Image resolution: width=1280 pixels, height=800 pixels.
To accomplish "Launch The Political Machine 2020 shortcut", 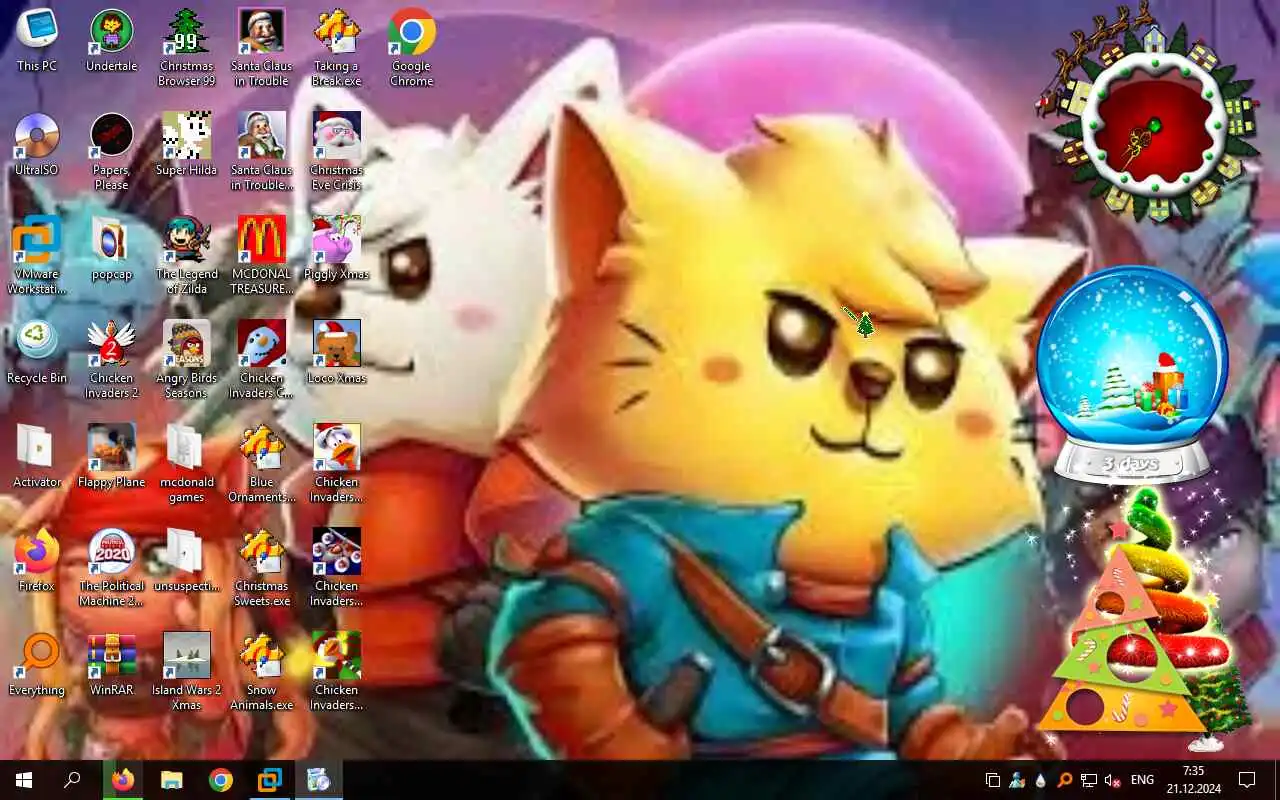I will [x=112, y=569].
